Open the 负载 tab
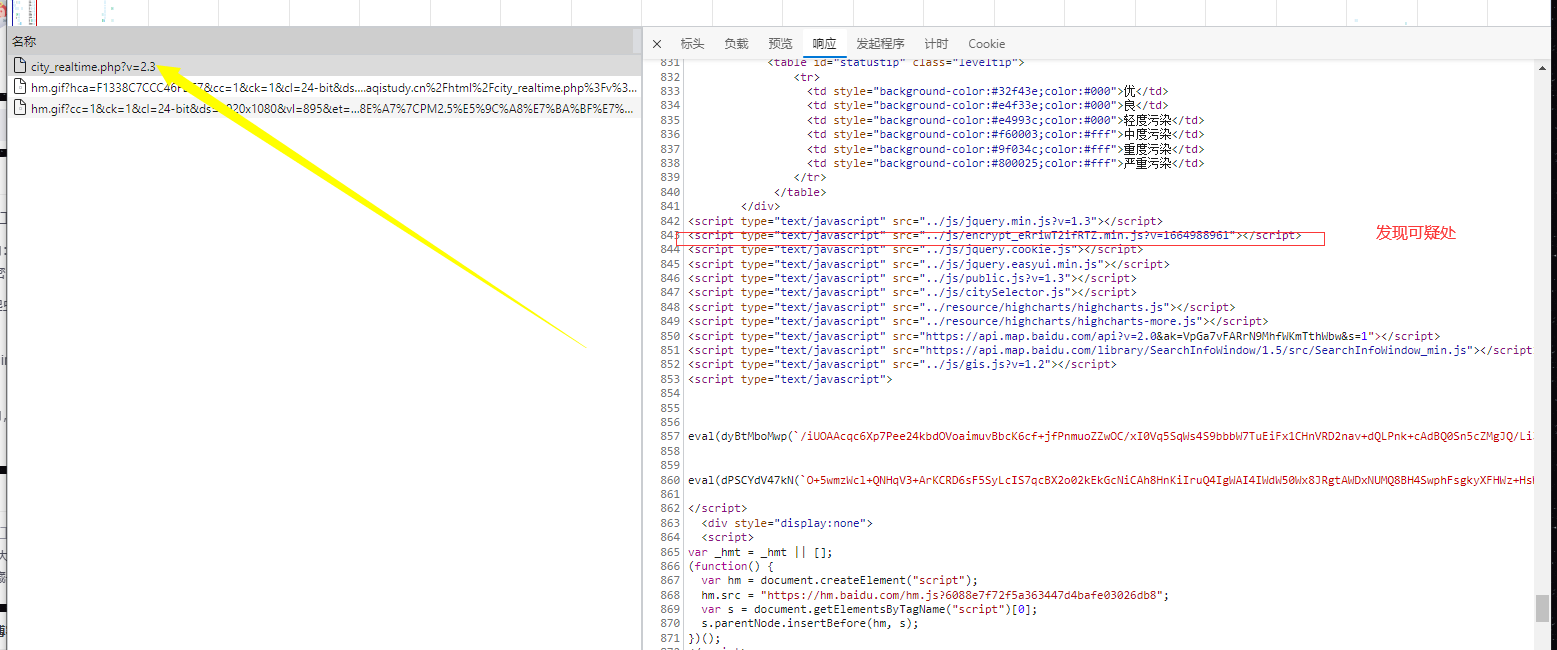1557x650 pixels. [736, 44]
